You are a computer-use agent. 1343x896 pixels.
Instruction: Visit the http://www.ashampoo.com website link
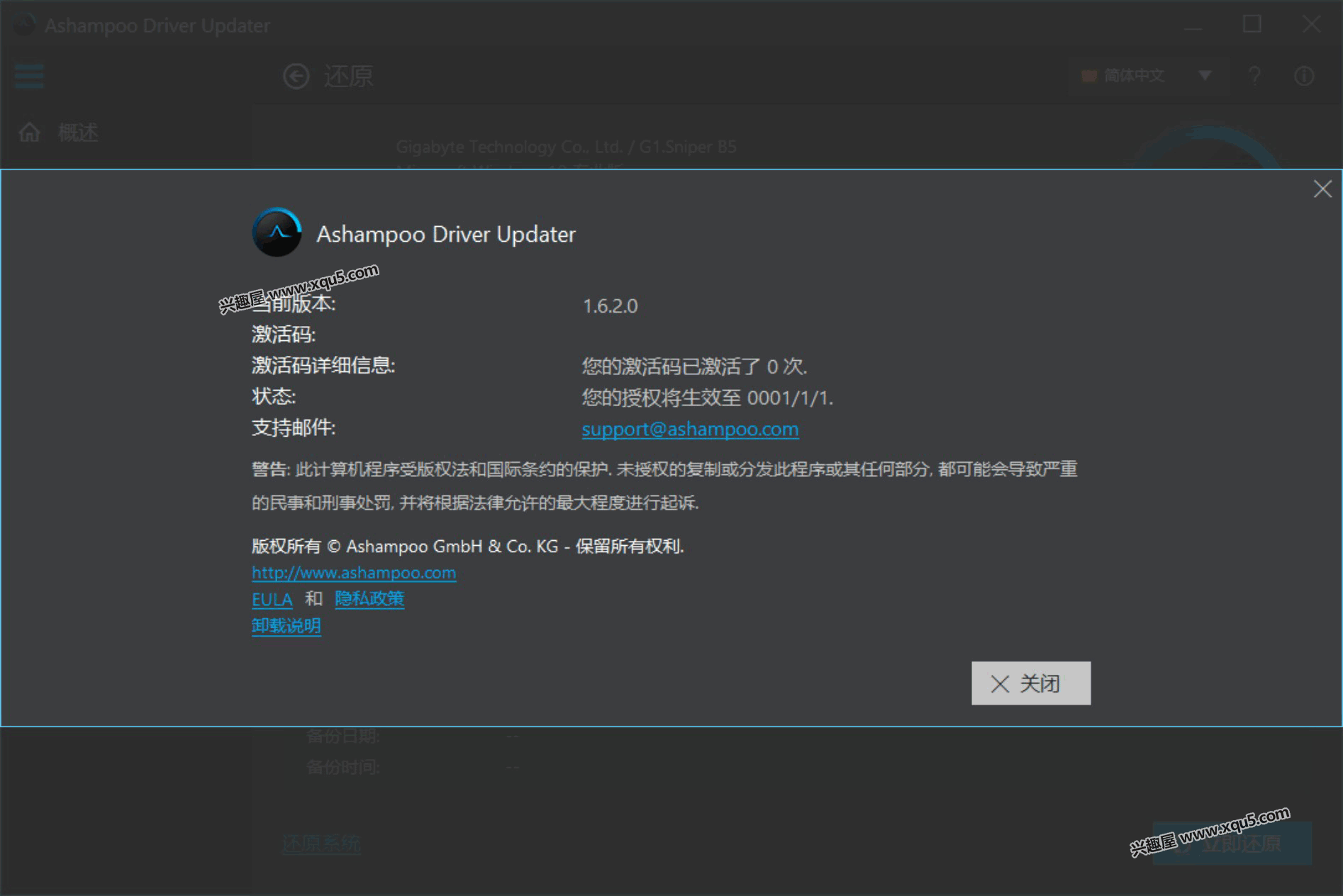(x=354, y=572)
